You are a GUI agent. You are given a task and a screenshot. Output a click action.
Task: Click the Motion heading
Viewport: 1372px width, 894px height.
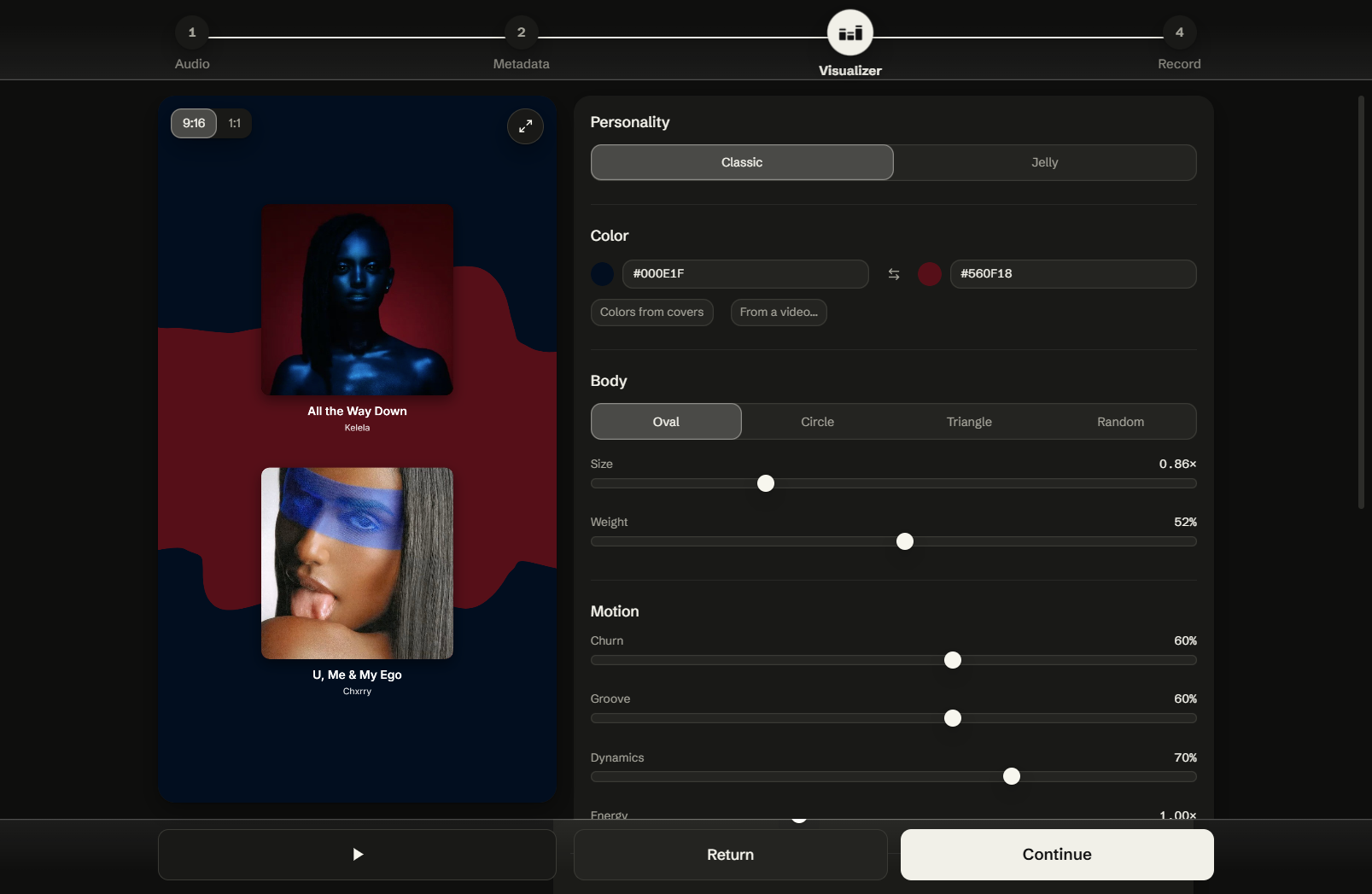click(x=615, y=611)
